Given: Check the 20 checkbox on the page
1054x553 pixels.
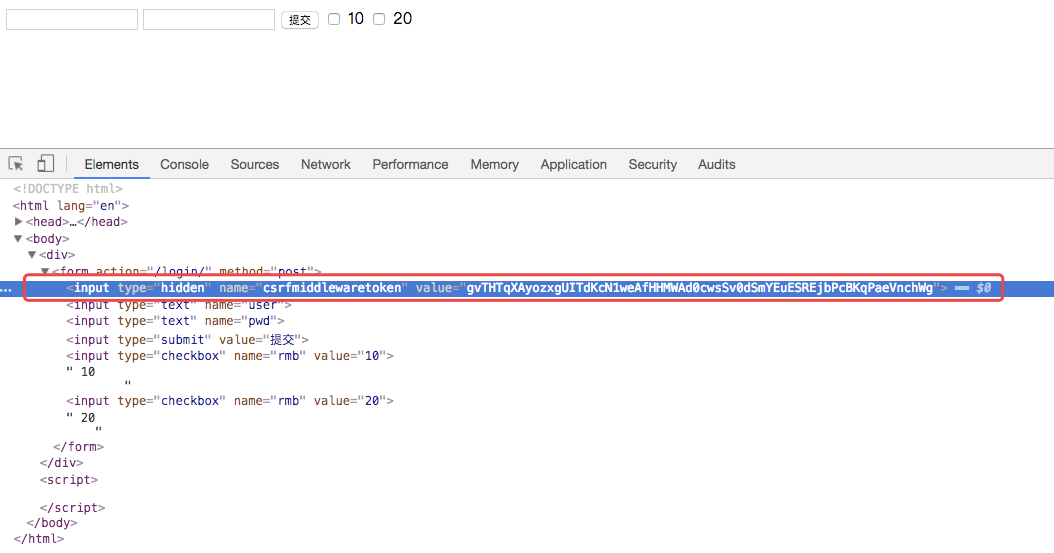Looking at the screenshot, I should (x=379, y=19).
